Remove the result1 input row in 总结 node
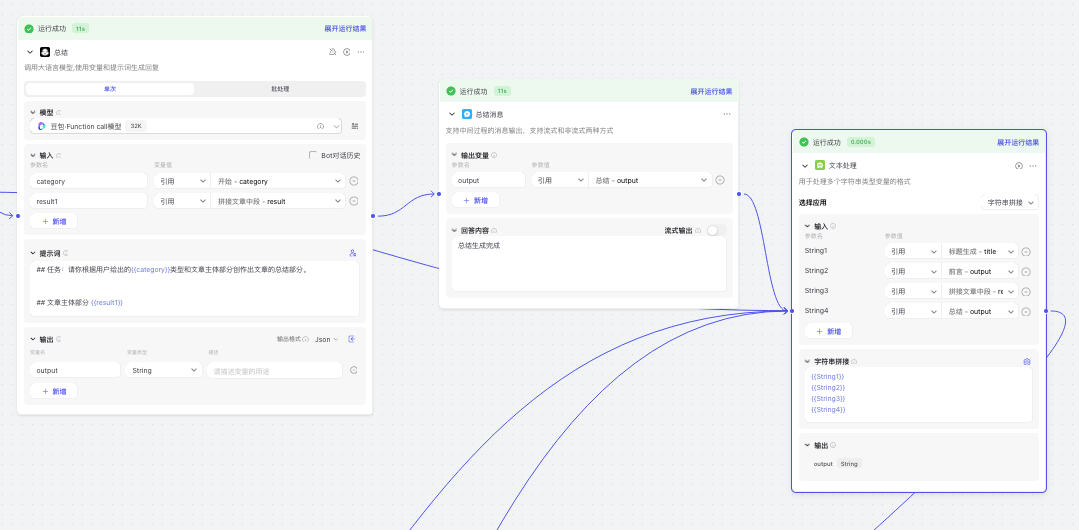Viewport: 1079px width, 530px height. tap(354, 201)
